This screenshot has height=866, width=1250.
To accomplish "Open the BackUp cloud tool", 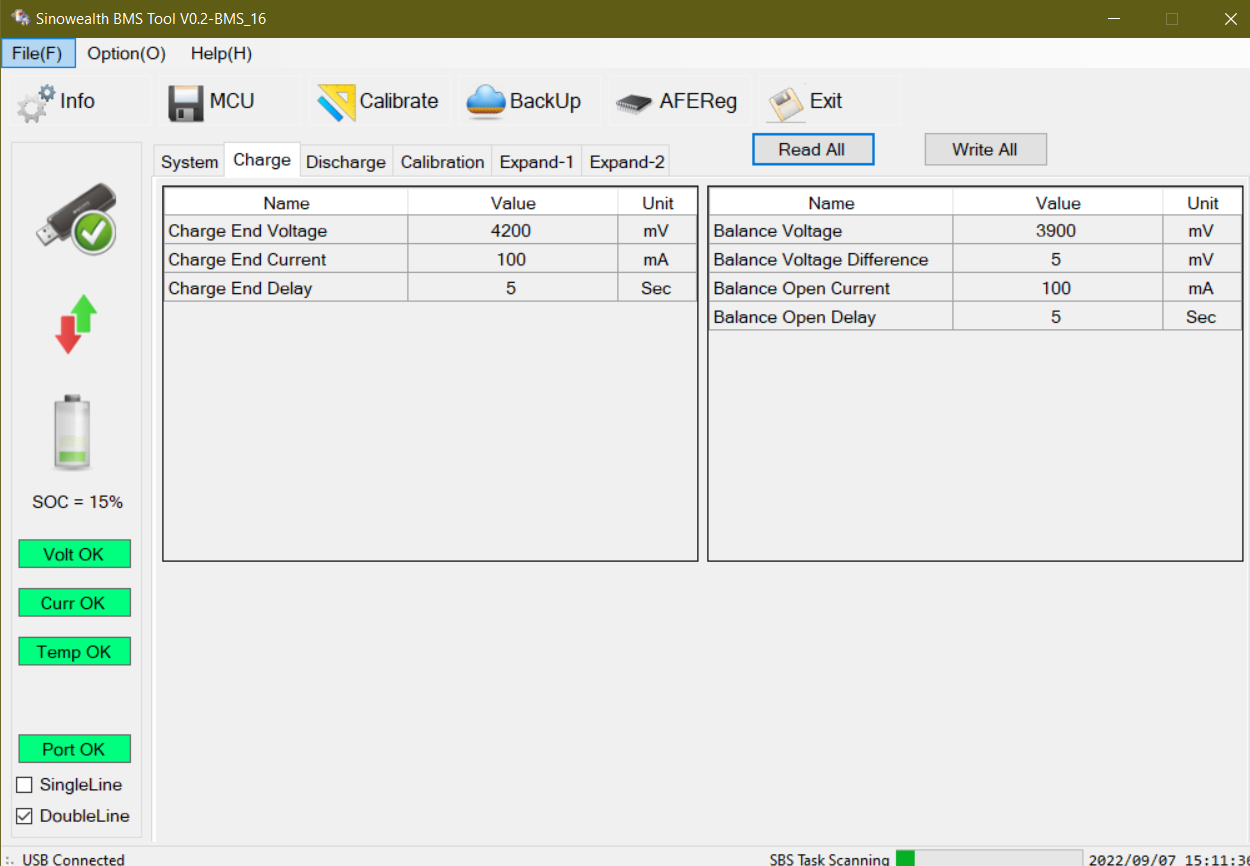I will pos(486,102).
